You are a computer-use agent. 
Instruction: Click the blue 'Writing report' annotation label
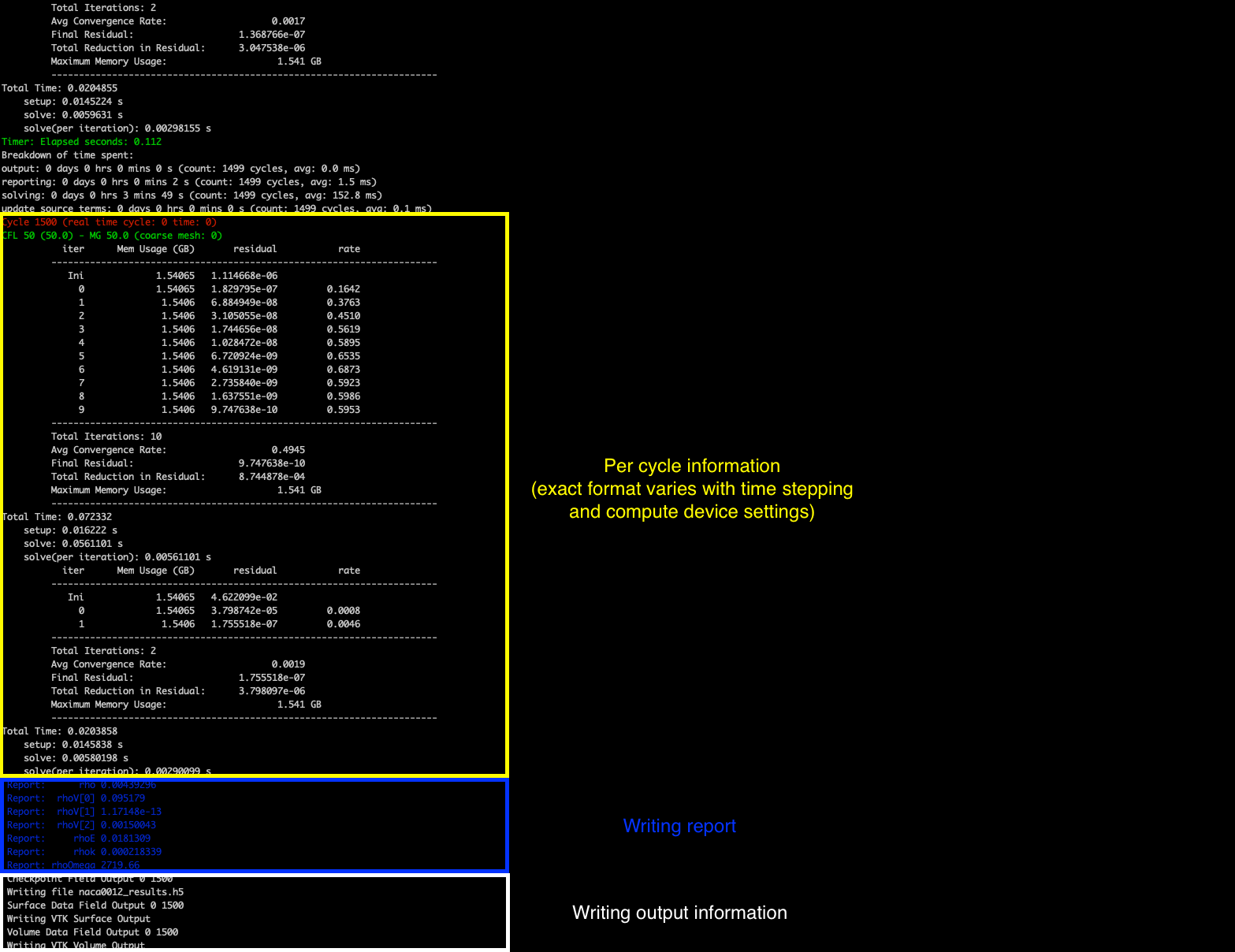679,826
